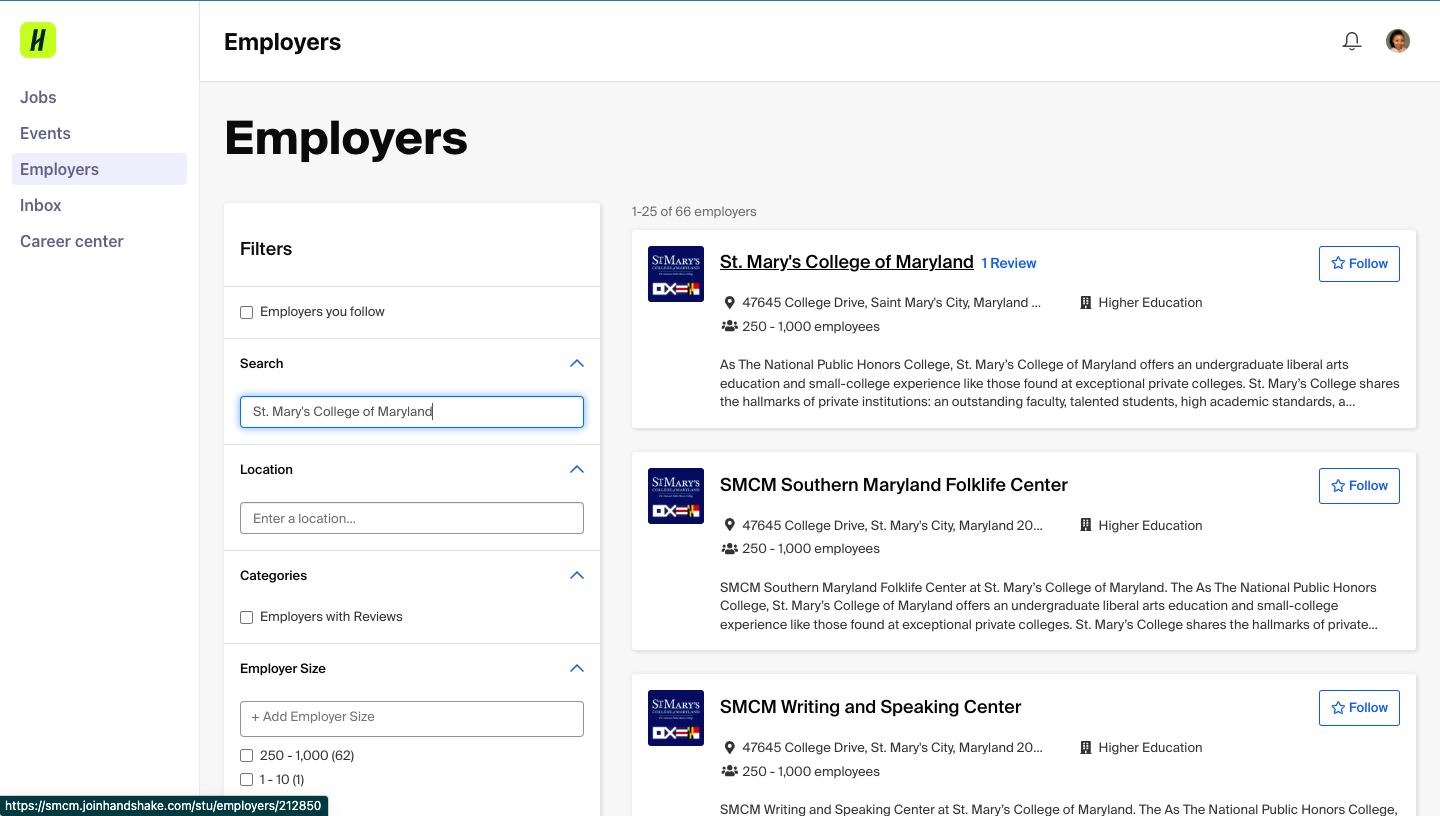This screenshot has width=1440, height=816.
Task: Click building icon on St. Mary's College card
Action: [1086, 302]
